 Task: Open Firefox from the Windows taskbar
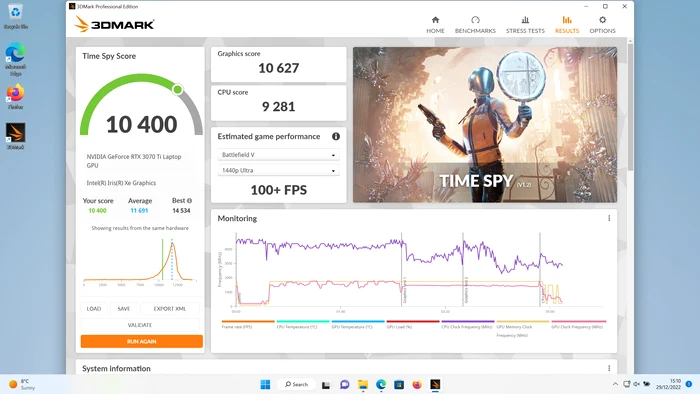(417, 385)
